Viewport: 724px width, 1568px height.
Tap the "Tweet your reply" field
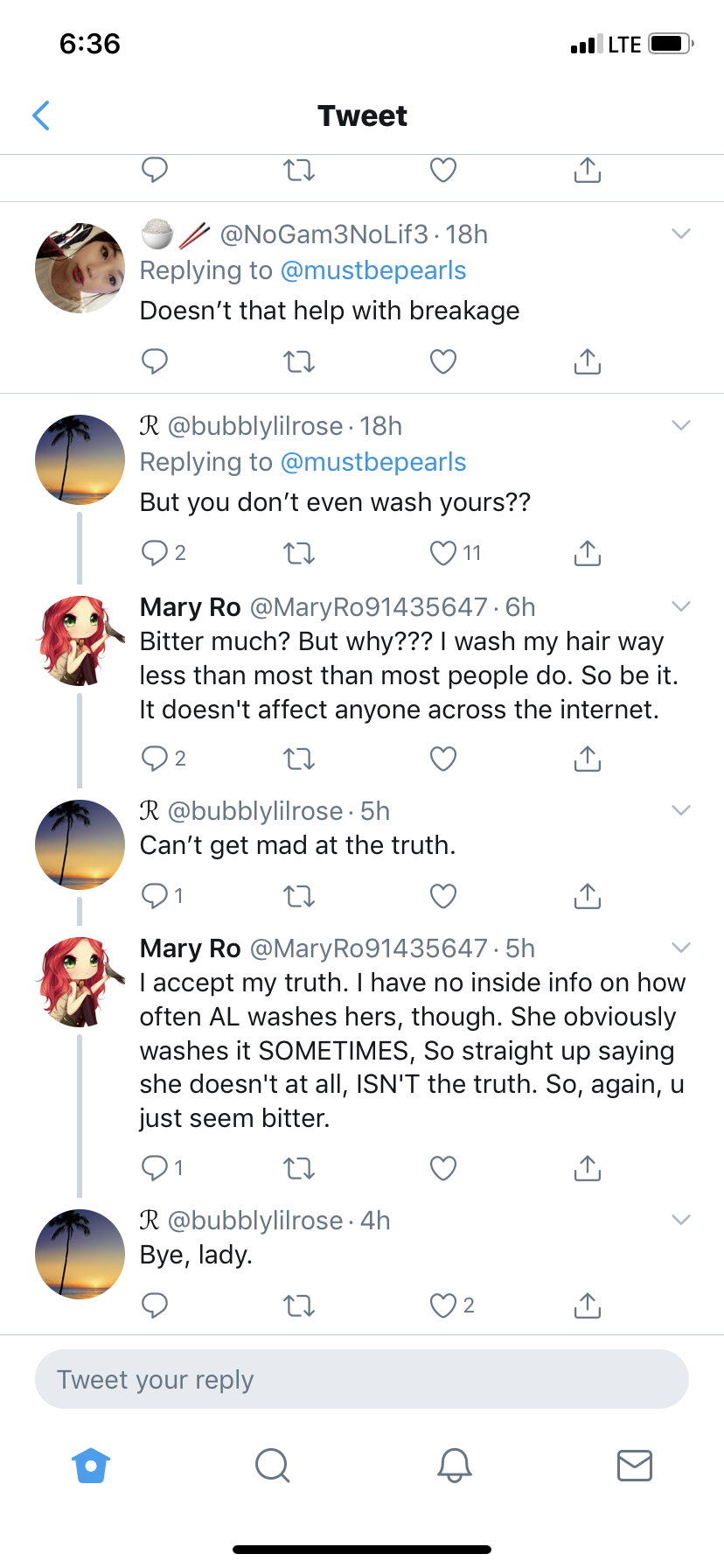(362, 1379)
